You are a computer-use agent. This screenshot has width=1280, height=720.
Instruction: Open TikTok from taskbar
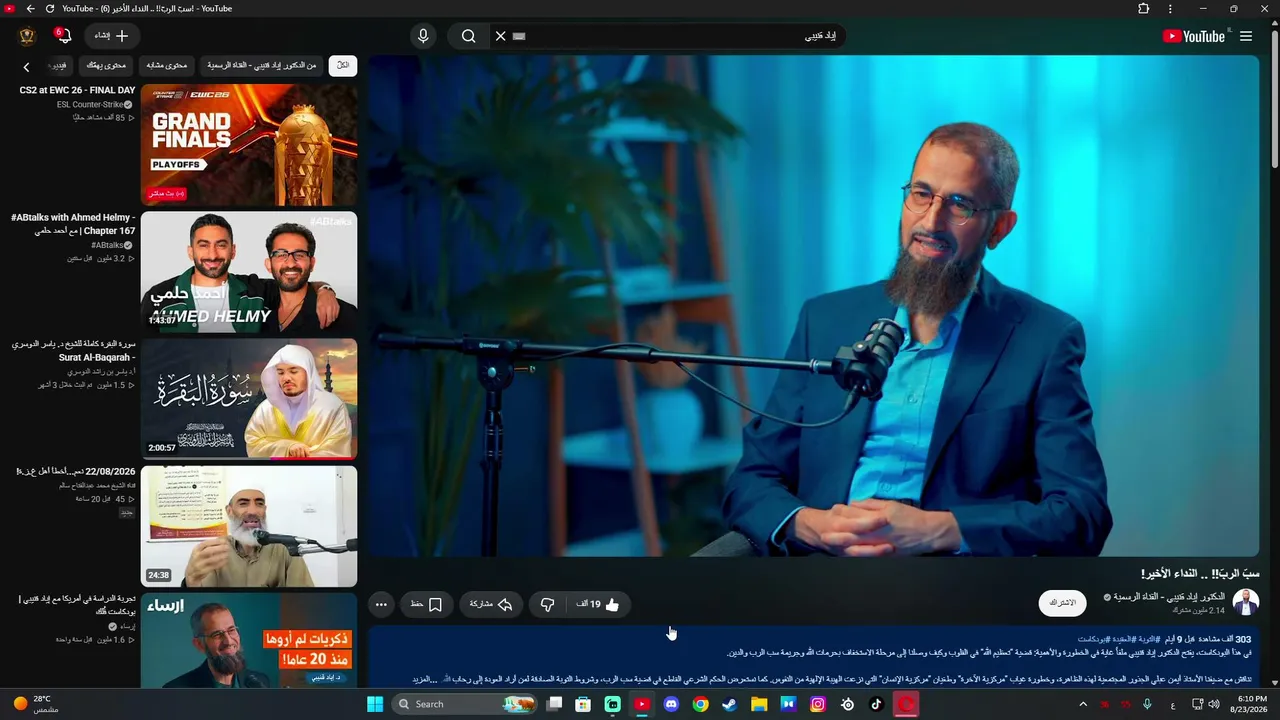pyautogui.click(x=877, y=704)
